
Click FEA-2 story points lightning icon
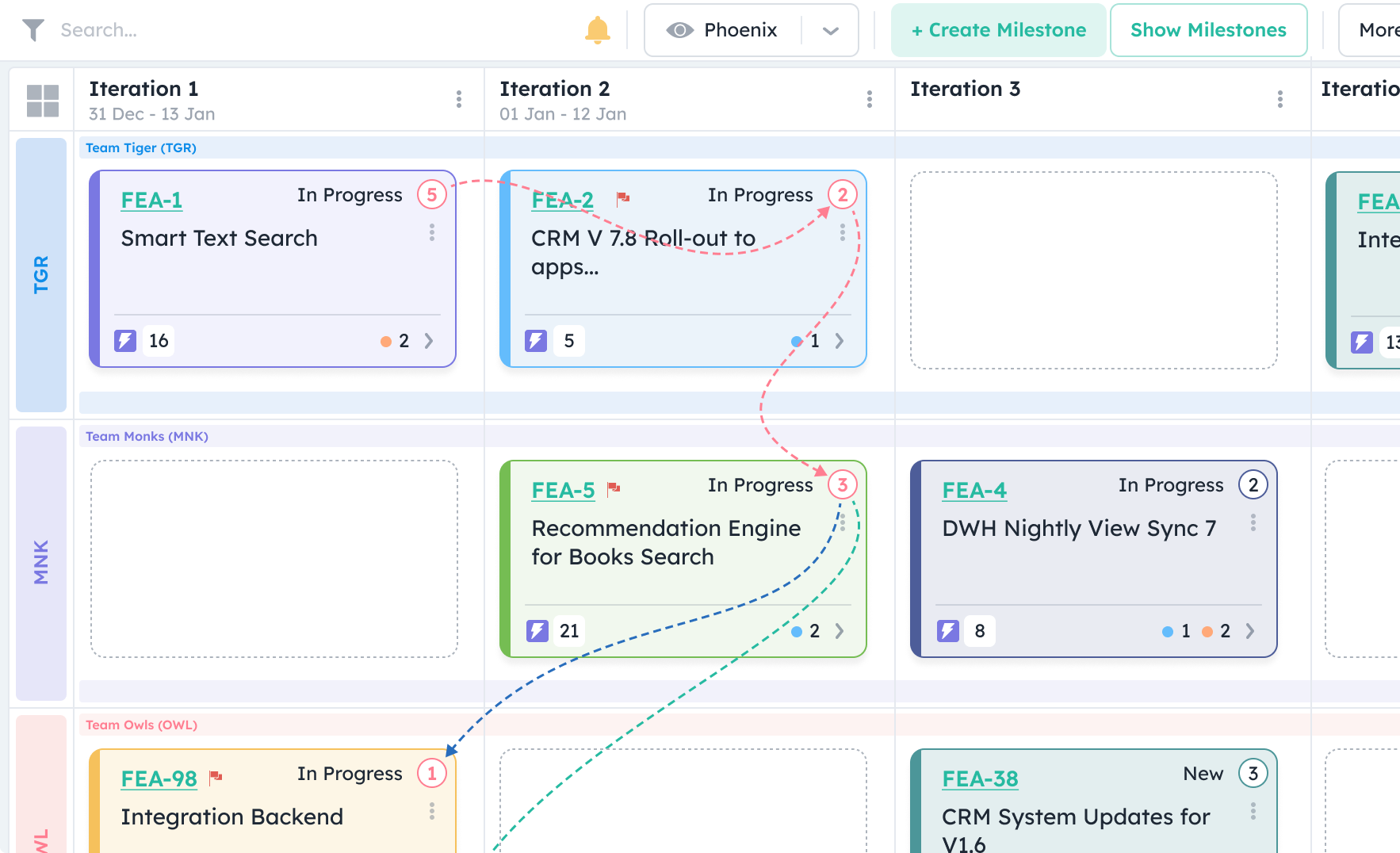pyautogui.click(x=536, y=341)
